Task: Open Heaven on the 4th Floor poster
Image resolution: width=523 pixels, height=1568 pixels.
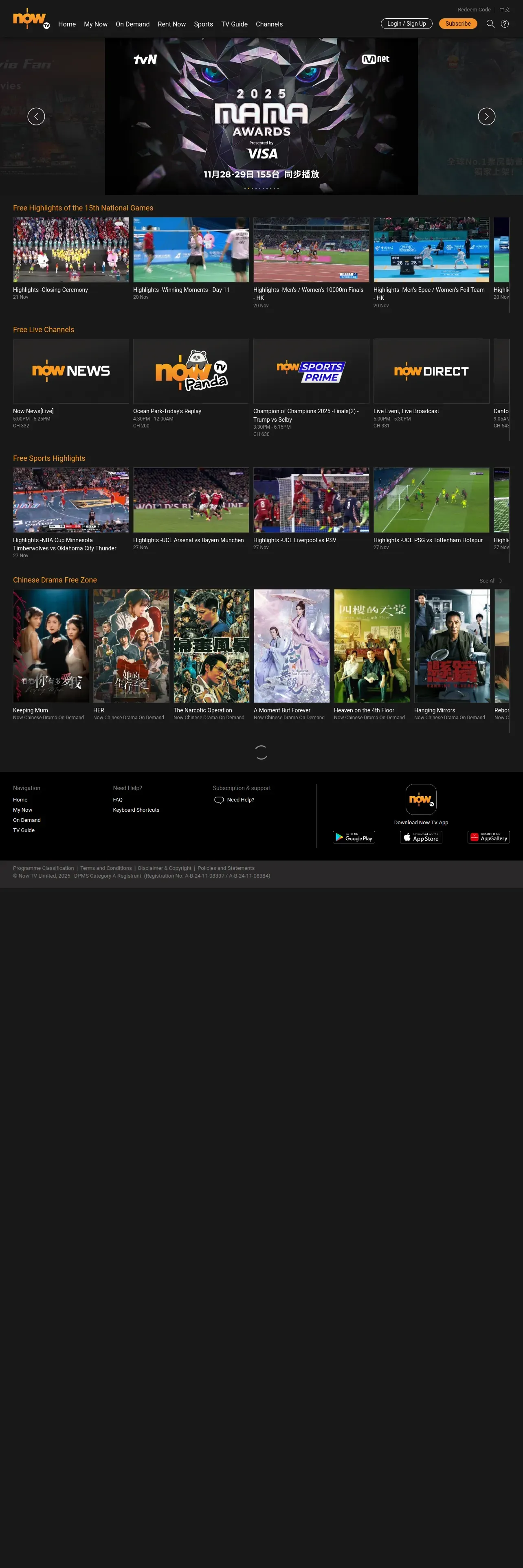Action: tap(372, 646)
